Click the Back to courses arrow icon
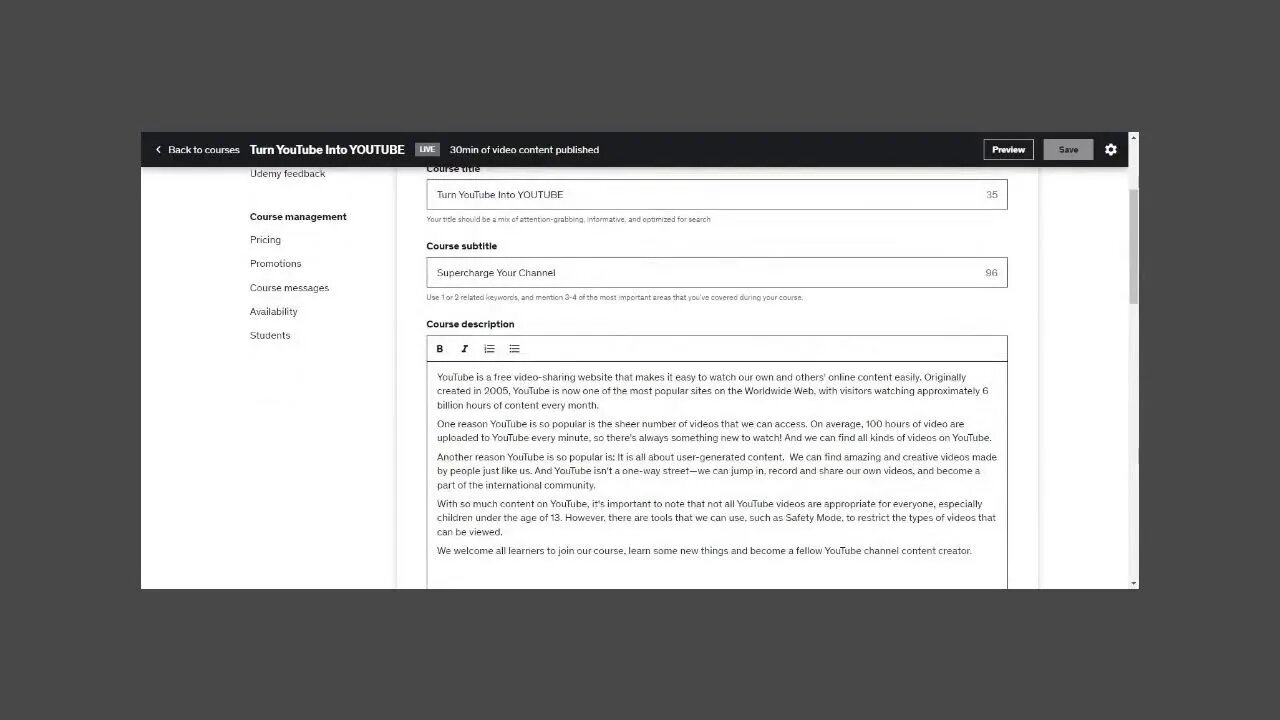 158,150
